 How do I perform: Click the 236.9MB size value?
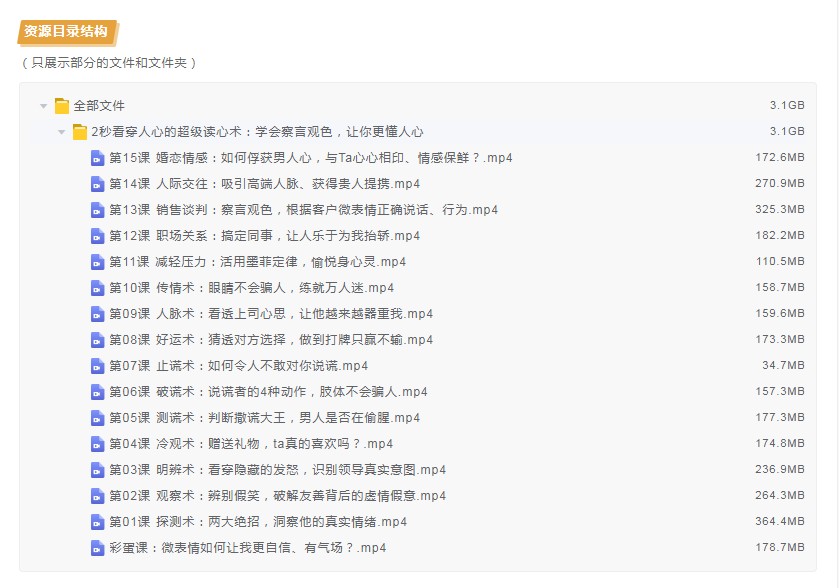click(780, 469)
